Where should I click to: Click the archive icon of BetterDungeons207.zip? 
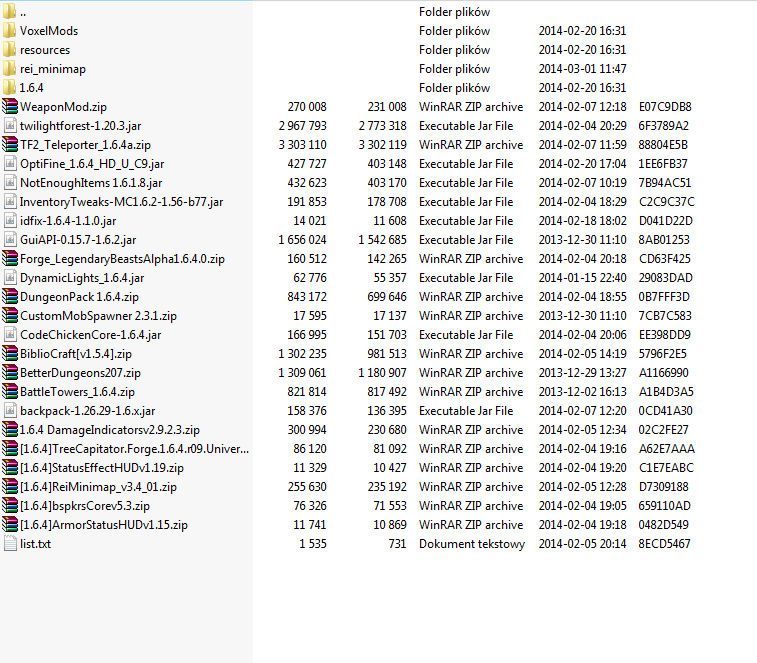(x=10, y=372)
